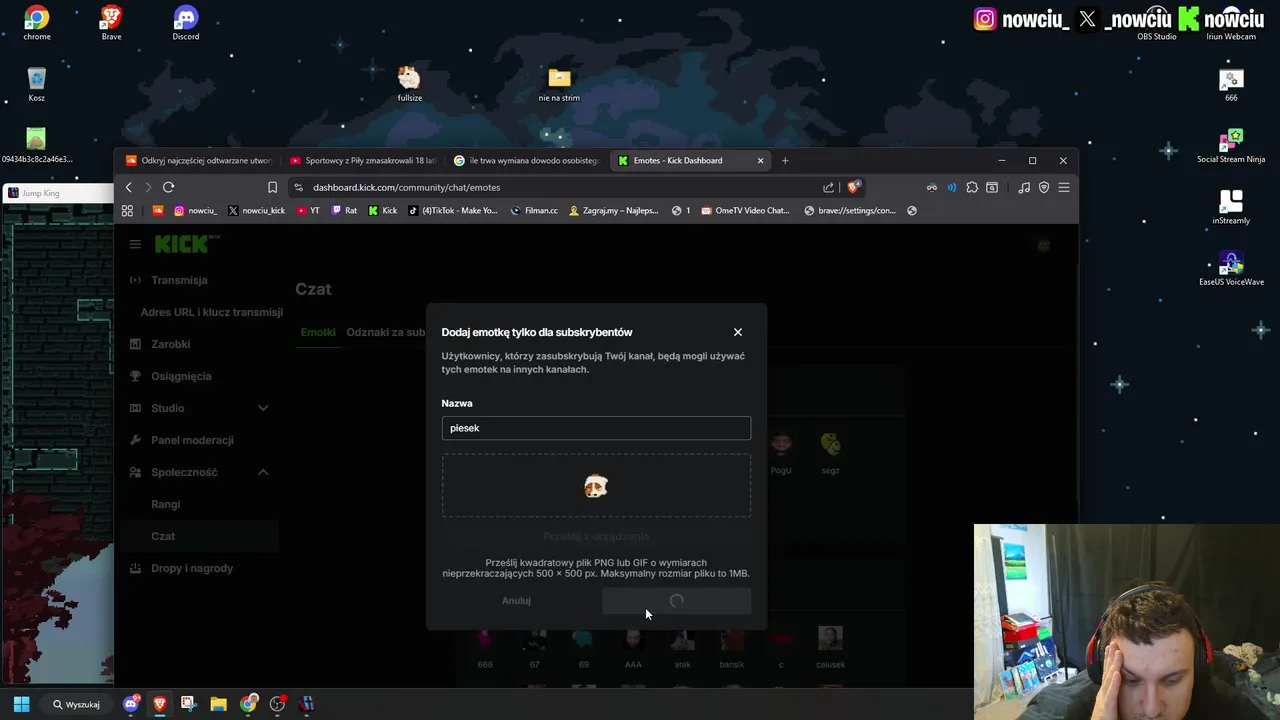Open the brave://settings bookmark
1280x720 pixels.
point(850,210)
